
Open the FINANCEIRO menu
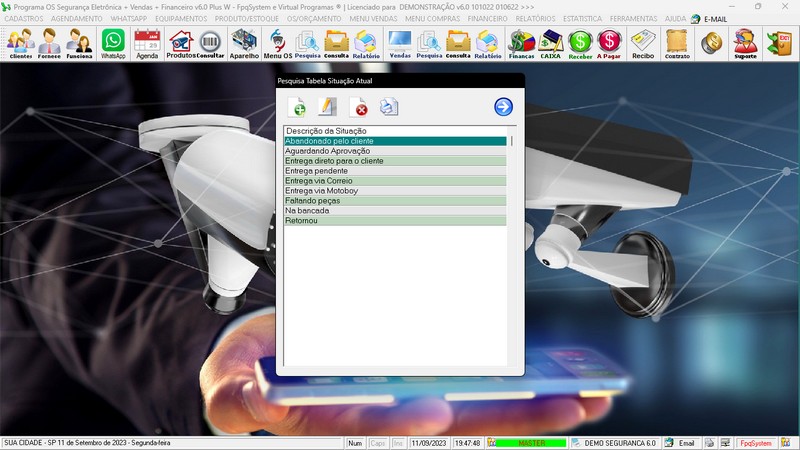487,19
